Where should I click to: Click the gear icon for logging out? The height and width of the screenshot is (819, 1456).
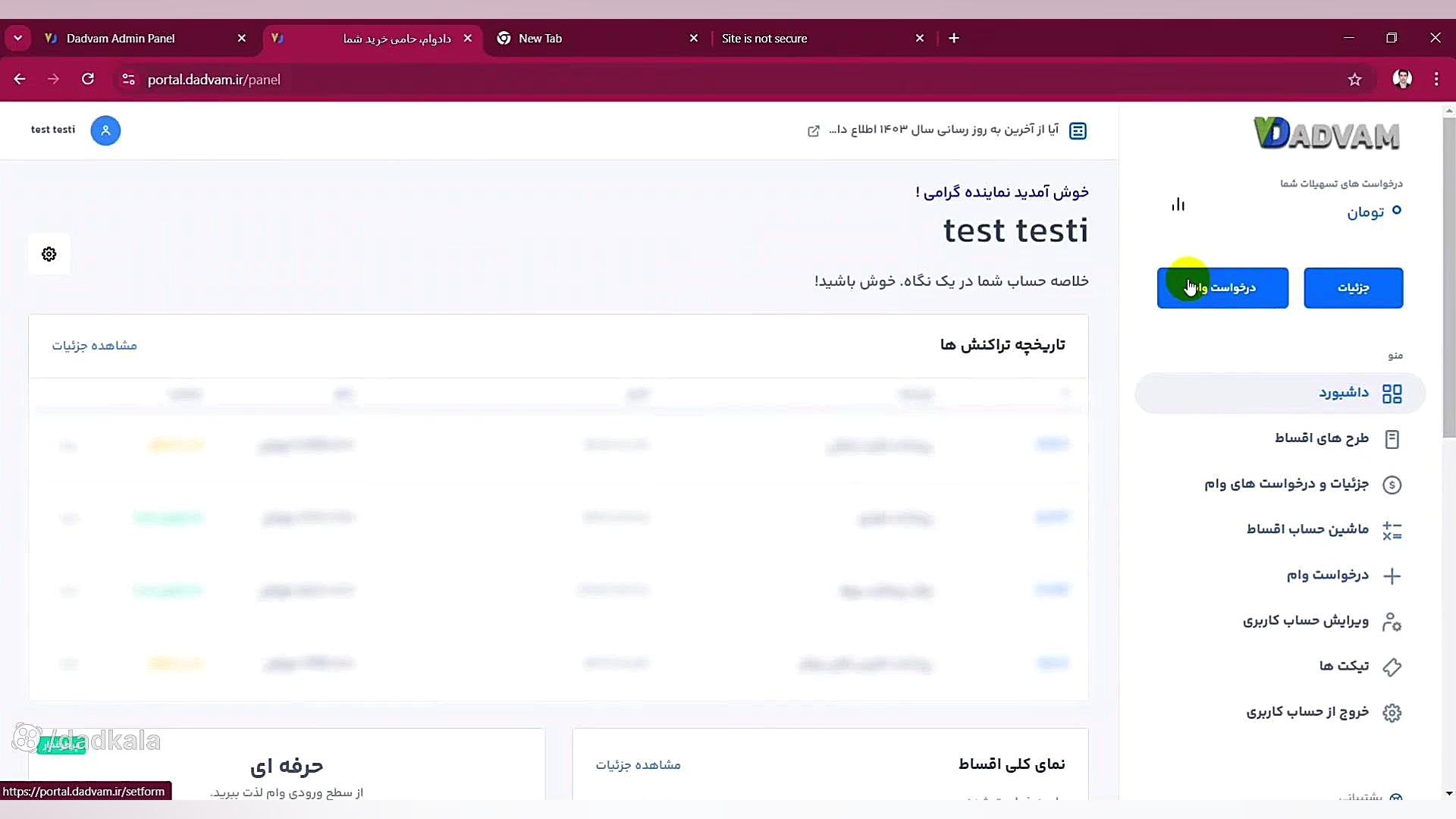coord(1392,712)
